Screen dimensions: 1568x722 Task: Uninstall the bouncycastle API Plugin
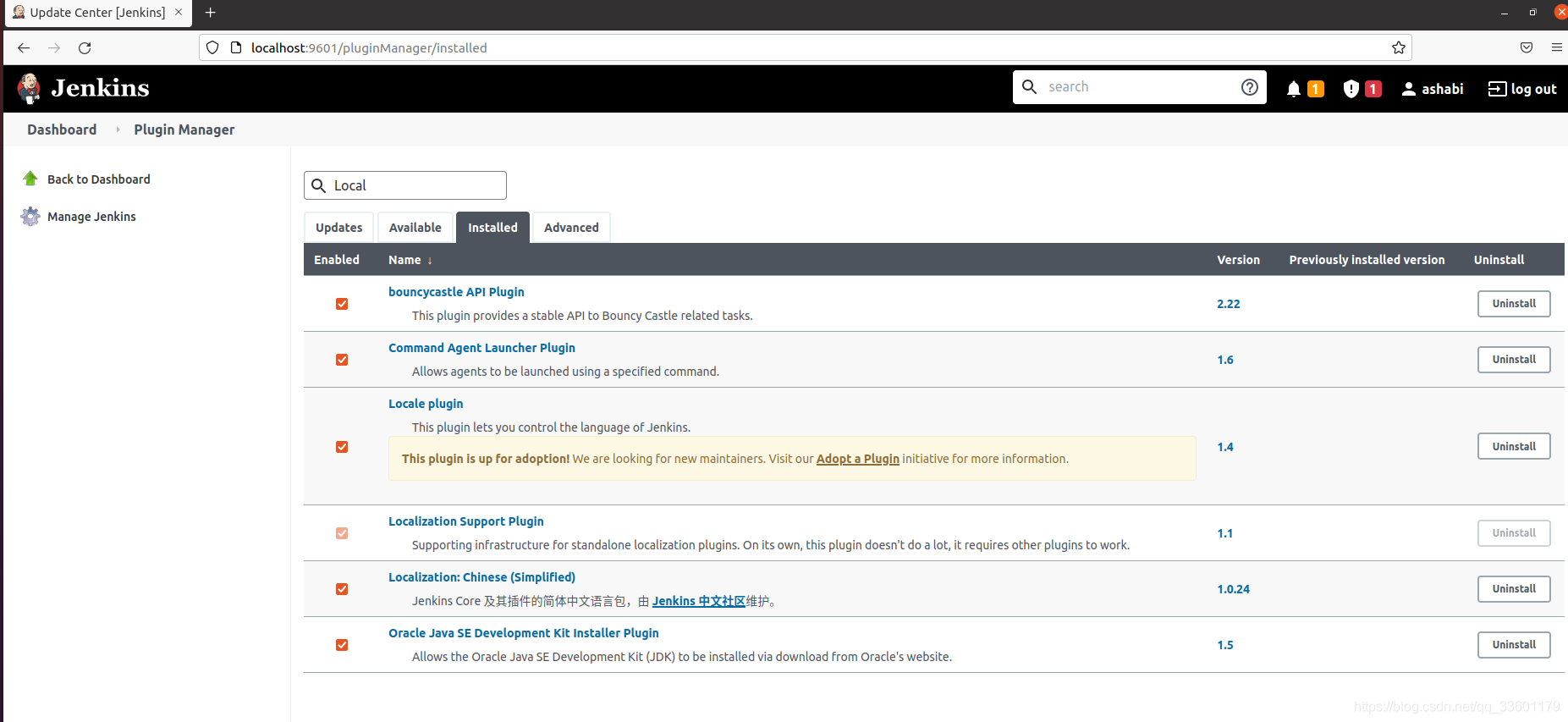pos(1514,304)
